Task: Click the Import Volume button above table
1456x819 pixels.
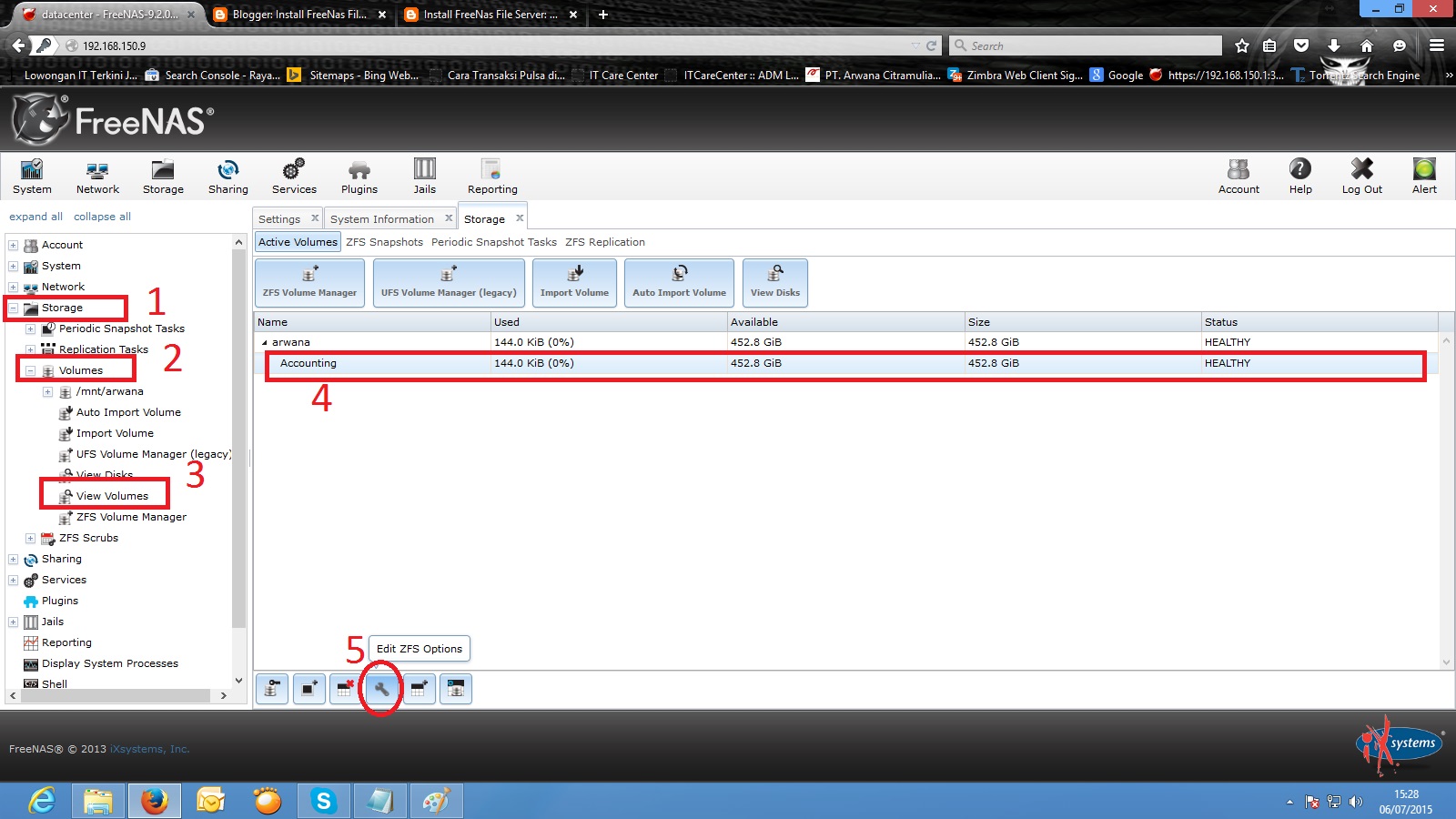Action: point(574,283)
